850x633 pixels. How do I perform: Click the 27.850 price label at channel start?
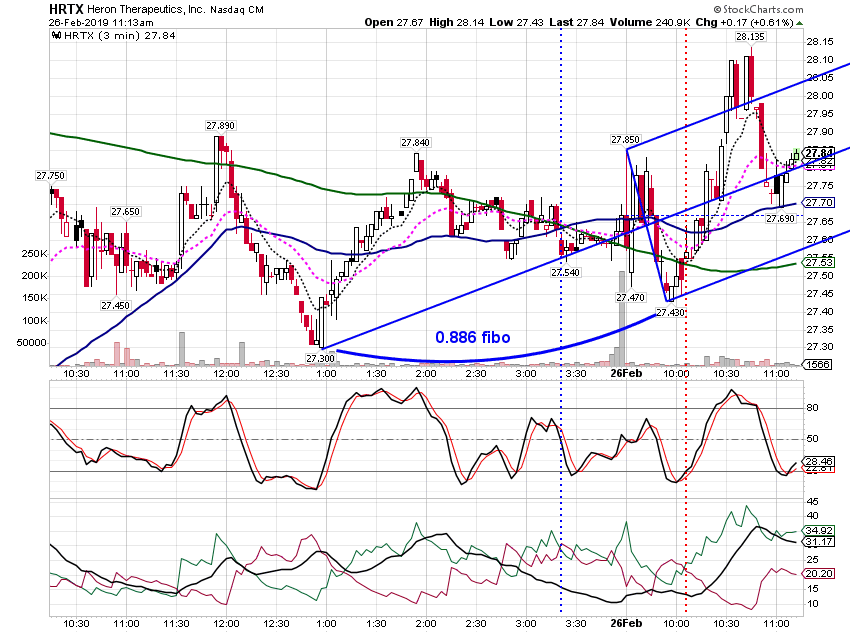pyautogui.click(x=625, y=140)
